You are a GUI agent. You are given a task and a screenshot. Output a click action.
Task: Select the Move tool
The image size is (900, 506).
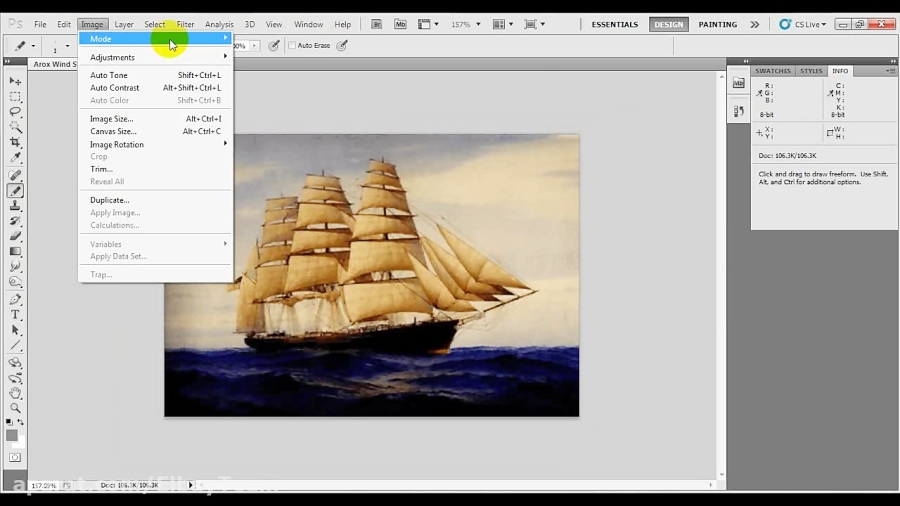[15, 81]
